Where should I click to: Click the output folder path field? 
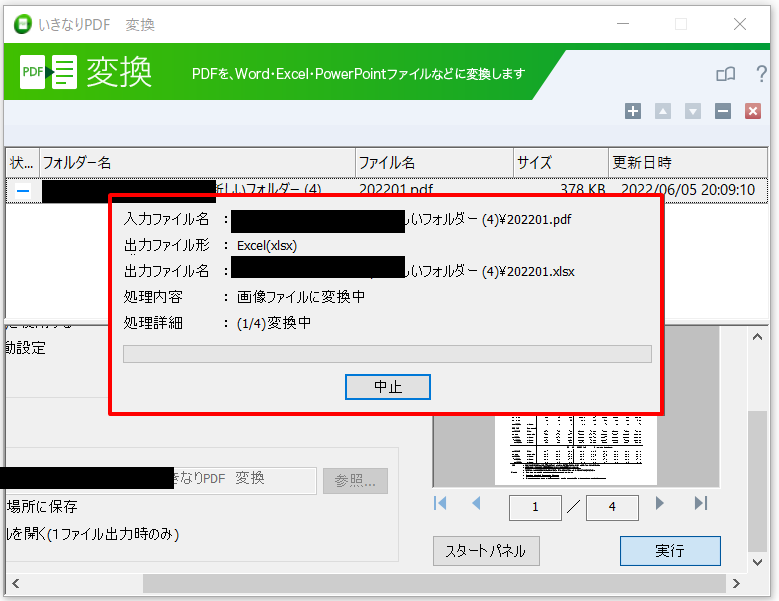coord(159,480)
